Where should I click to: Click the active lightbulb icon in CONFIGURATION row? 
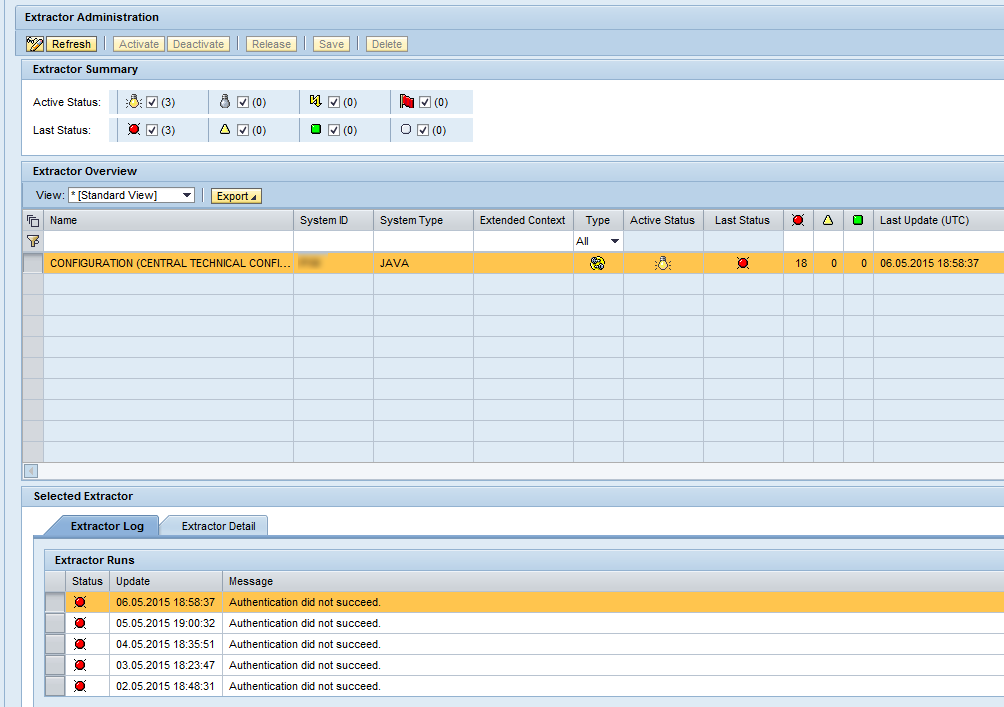point(663,263)
